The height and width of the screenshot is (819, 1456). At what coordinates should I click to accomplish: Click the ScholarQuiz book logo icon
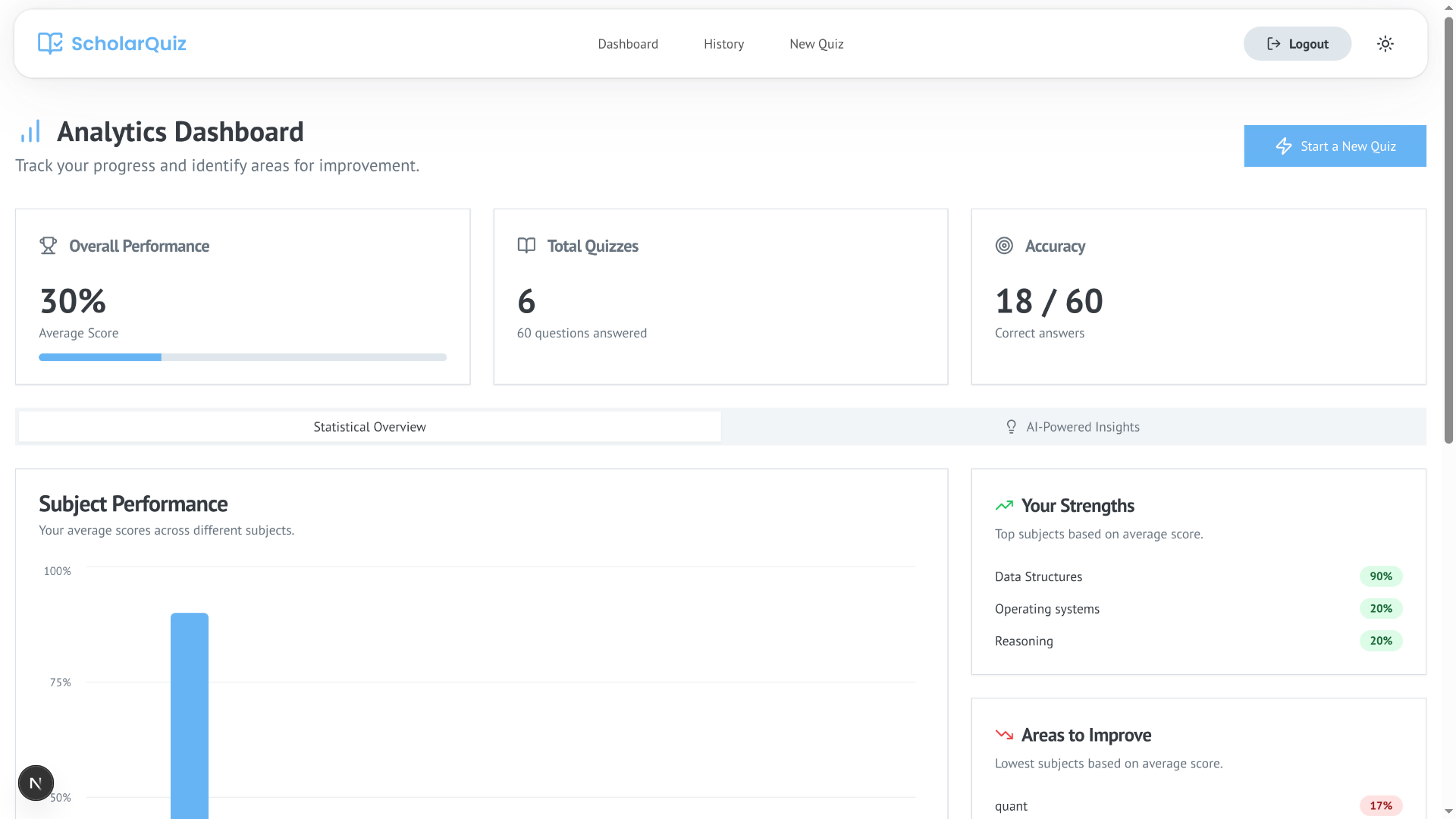click(x=50, y=43)
